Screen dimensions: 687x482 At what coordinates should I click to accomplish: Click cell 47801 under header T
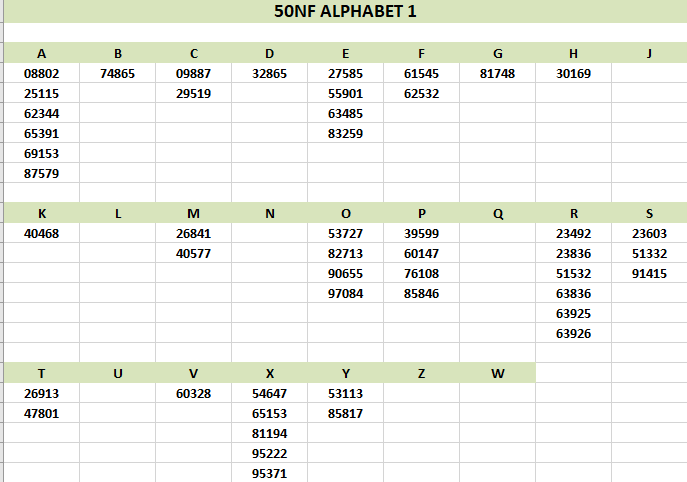41,413
